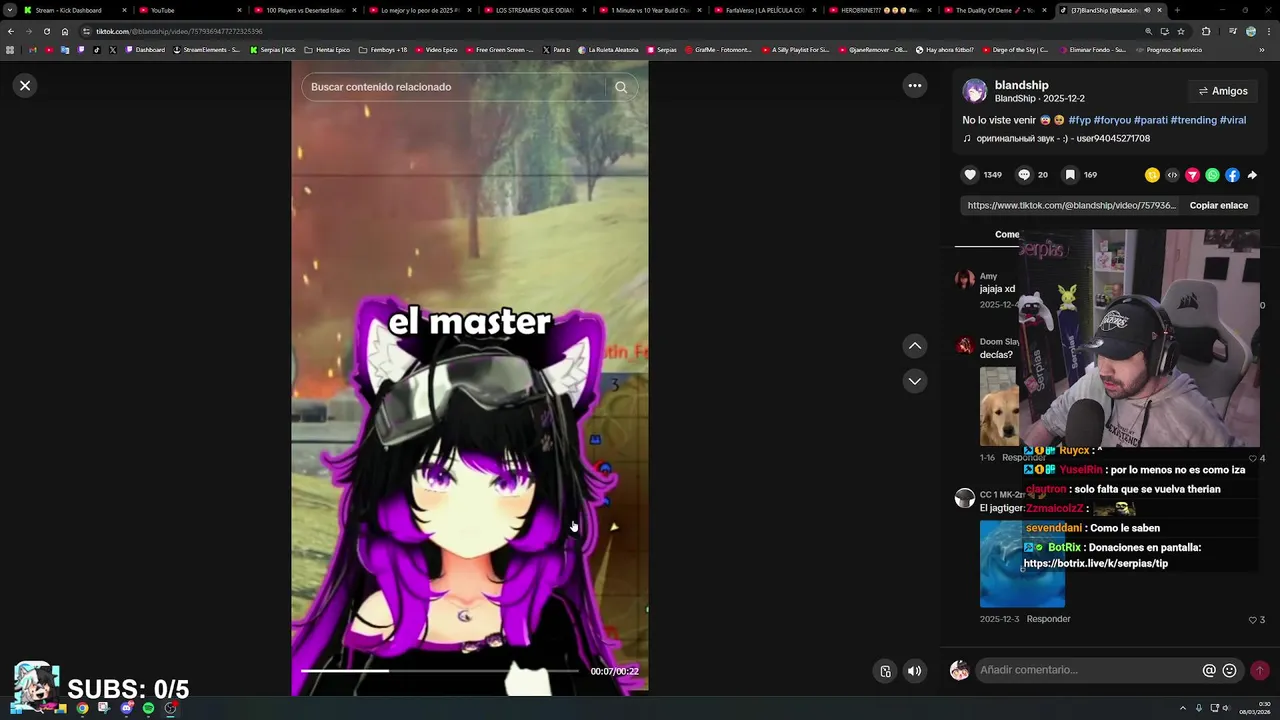This screenshot has height=720, width=1280.
Task: Click the video link URL text
Action: 1071,205
